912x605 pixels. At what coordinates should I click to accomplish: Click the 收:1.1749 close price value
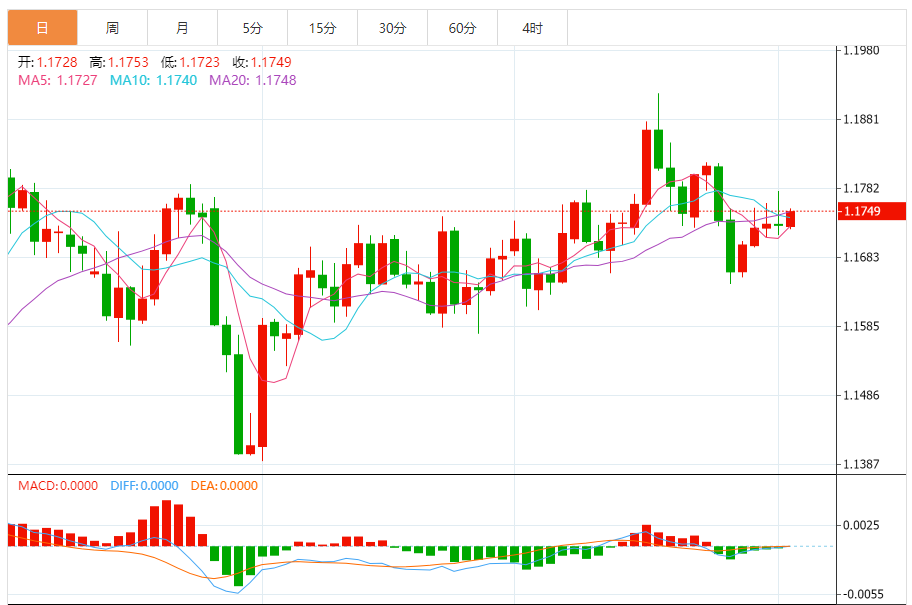click(262, 62)
